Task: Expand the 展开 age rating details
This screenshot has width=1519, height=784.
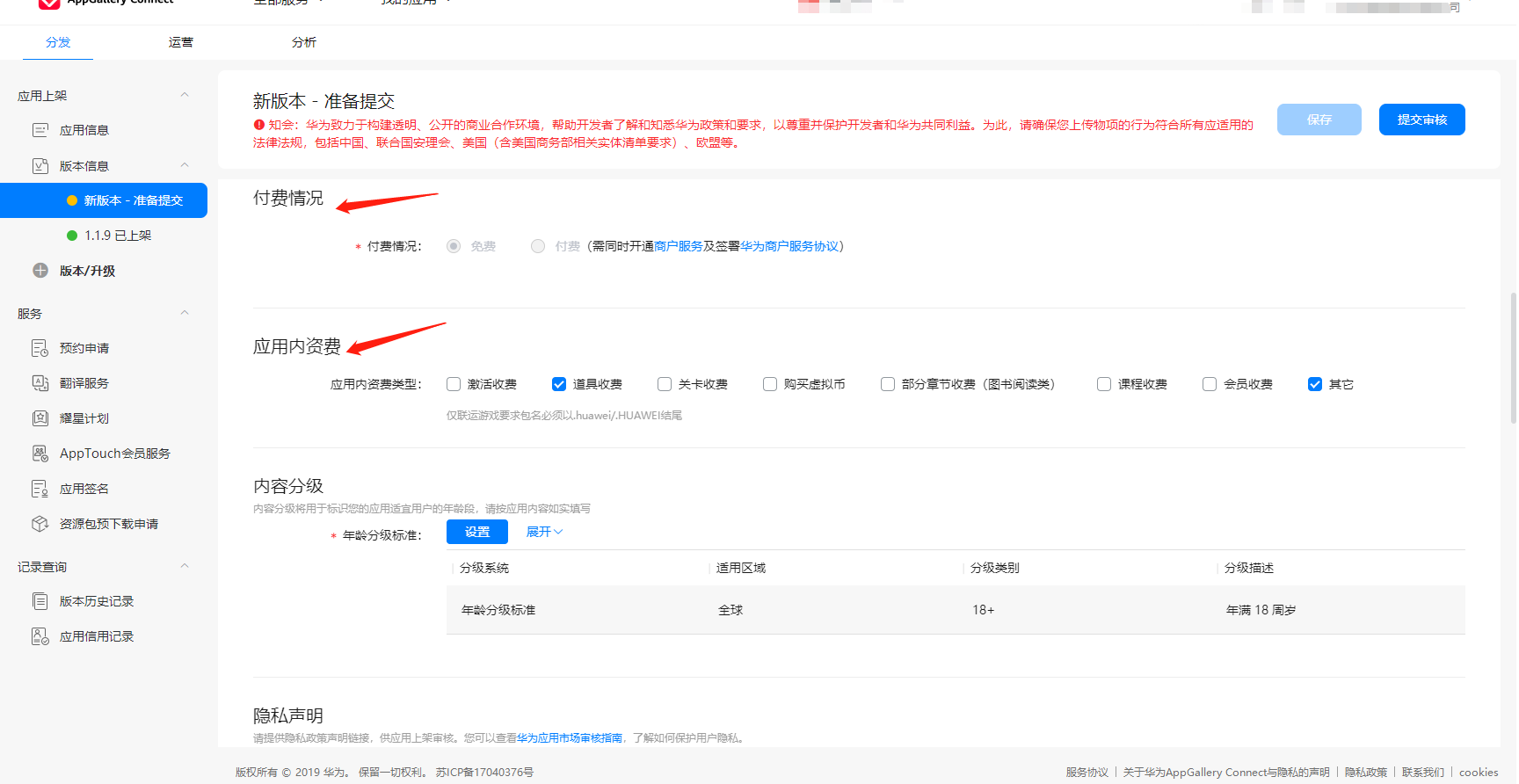Action: (544, 532)
